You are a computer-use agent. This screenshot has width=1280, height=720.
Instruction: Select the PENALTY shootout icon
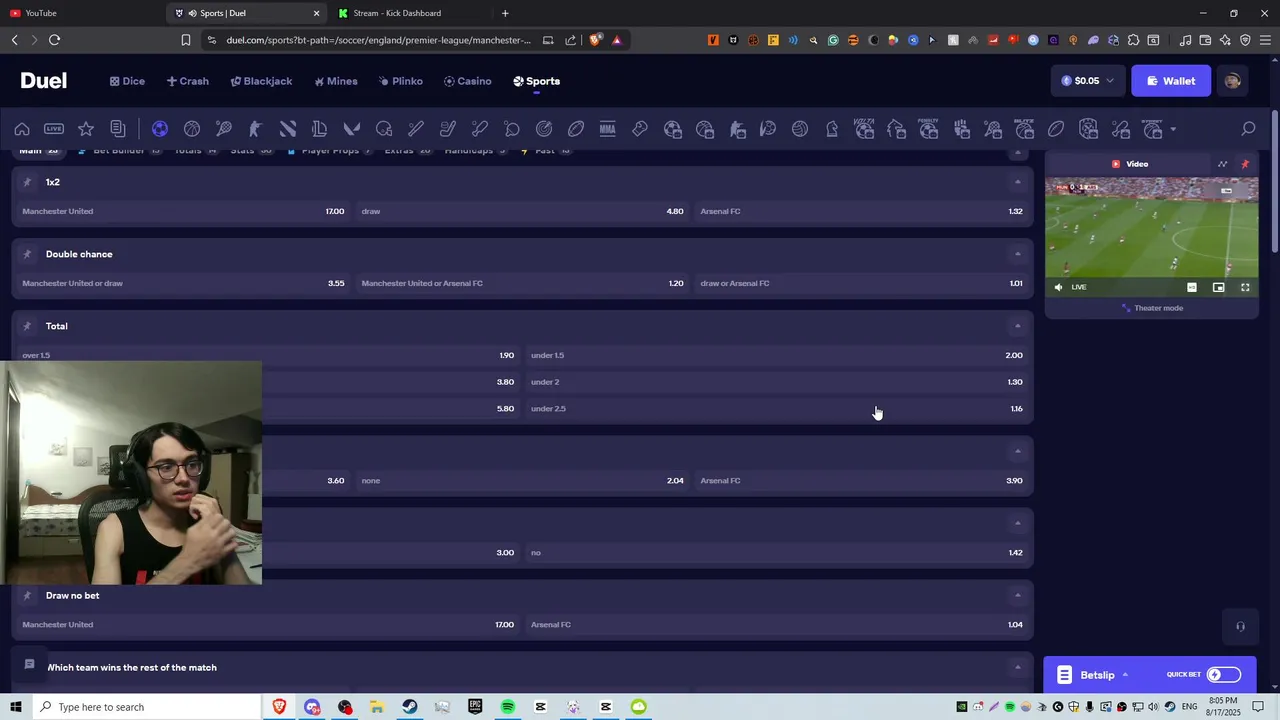point(929,129)
